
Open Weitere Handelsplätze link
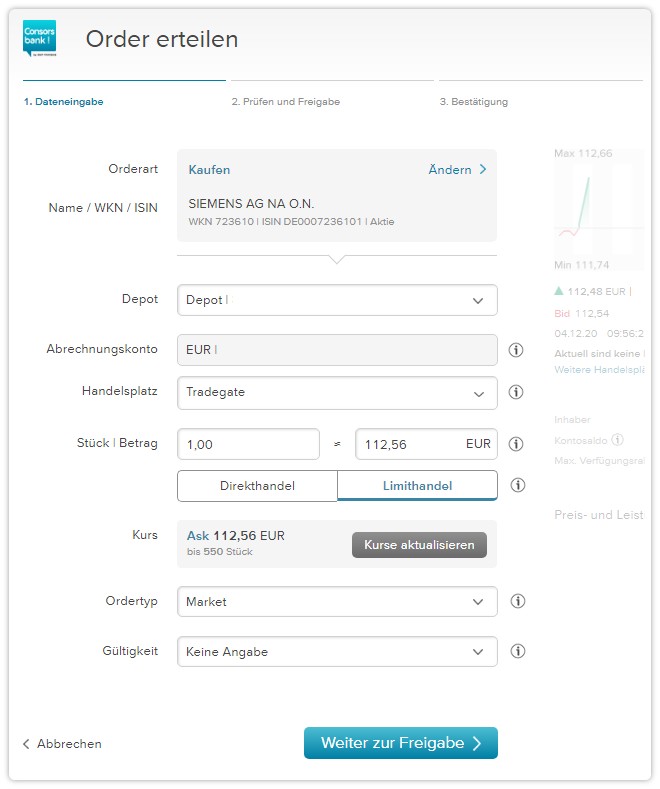pos(599,370)
